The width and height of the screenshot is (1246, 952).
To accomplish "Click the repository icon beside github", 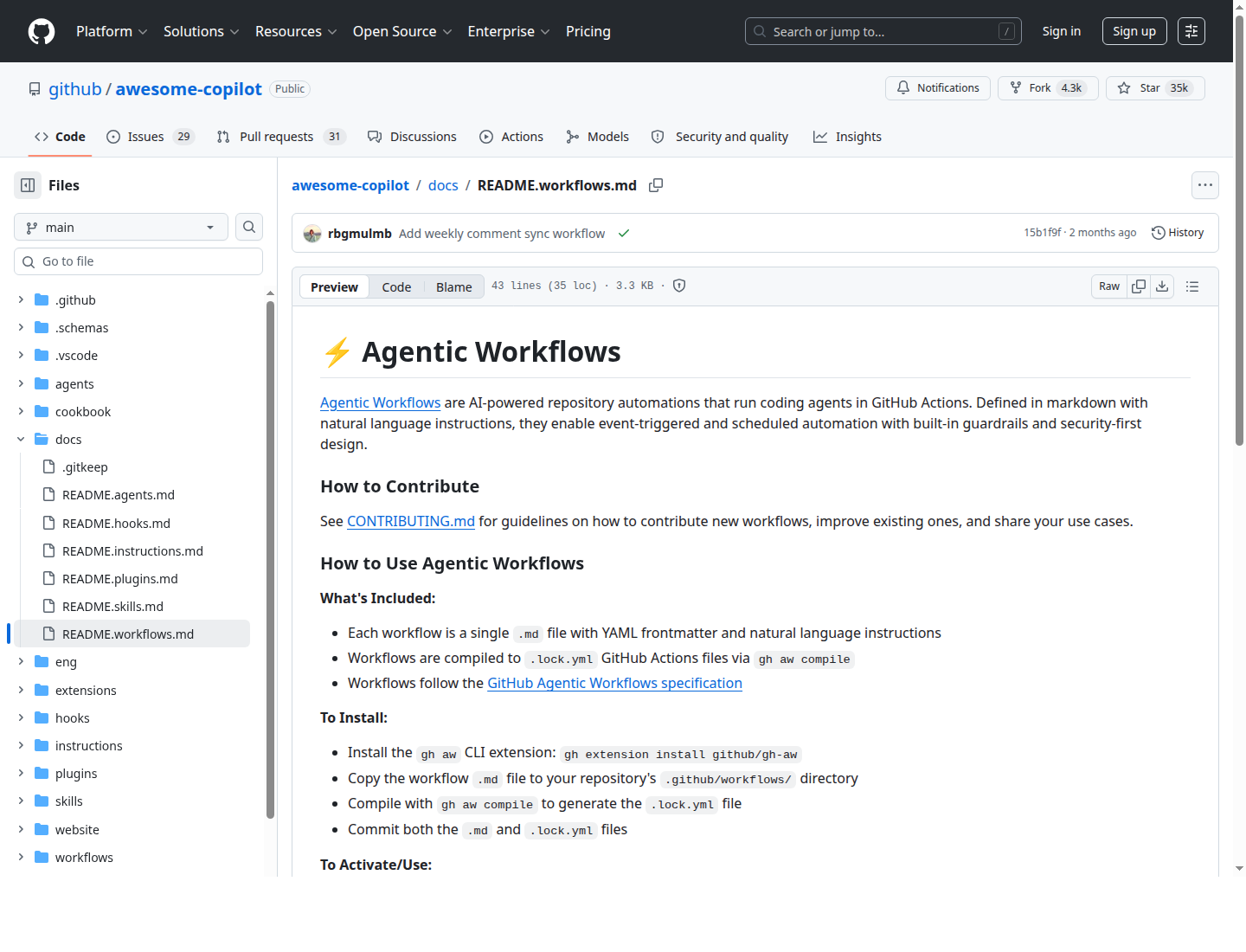I will pos(35,89).
